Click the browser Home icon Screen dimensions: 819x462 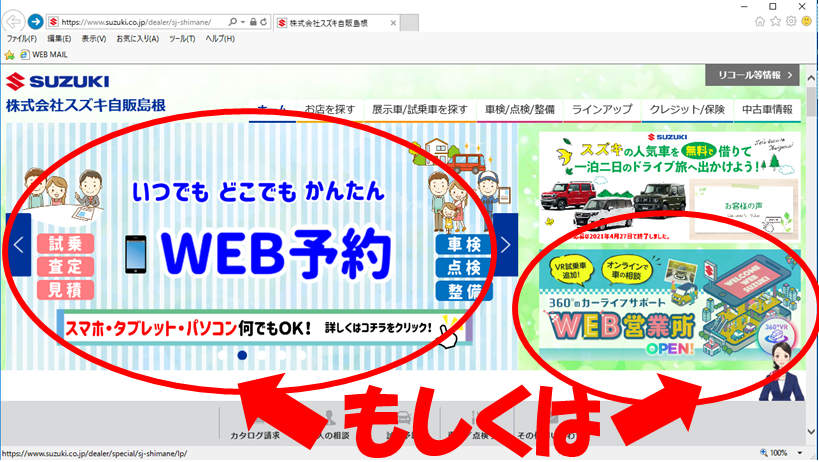click(x=760, y=21)
